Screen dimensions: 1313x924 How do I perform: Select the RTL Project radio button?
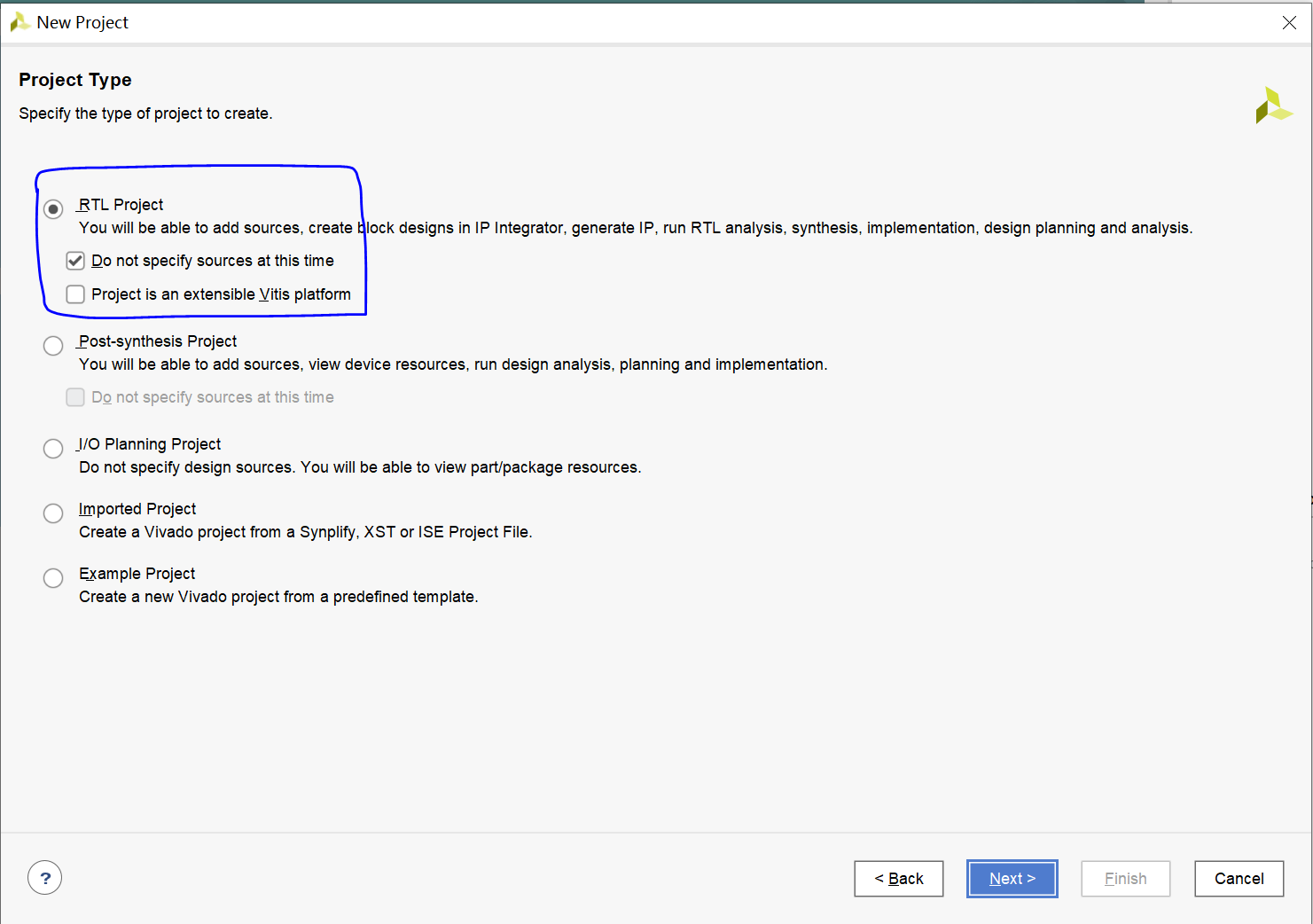coord(53,209)
